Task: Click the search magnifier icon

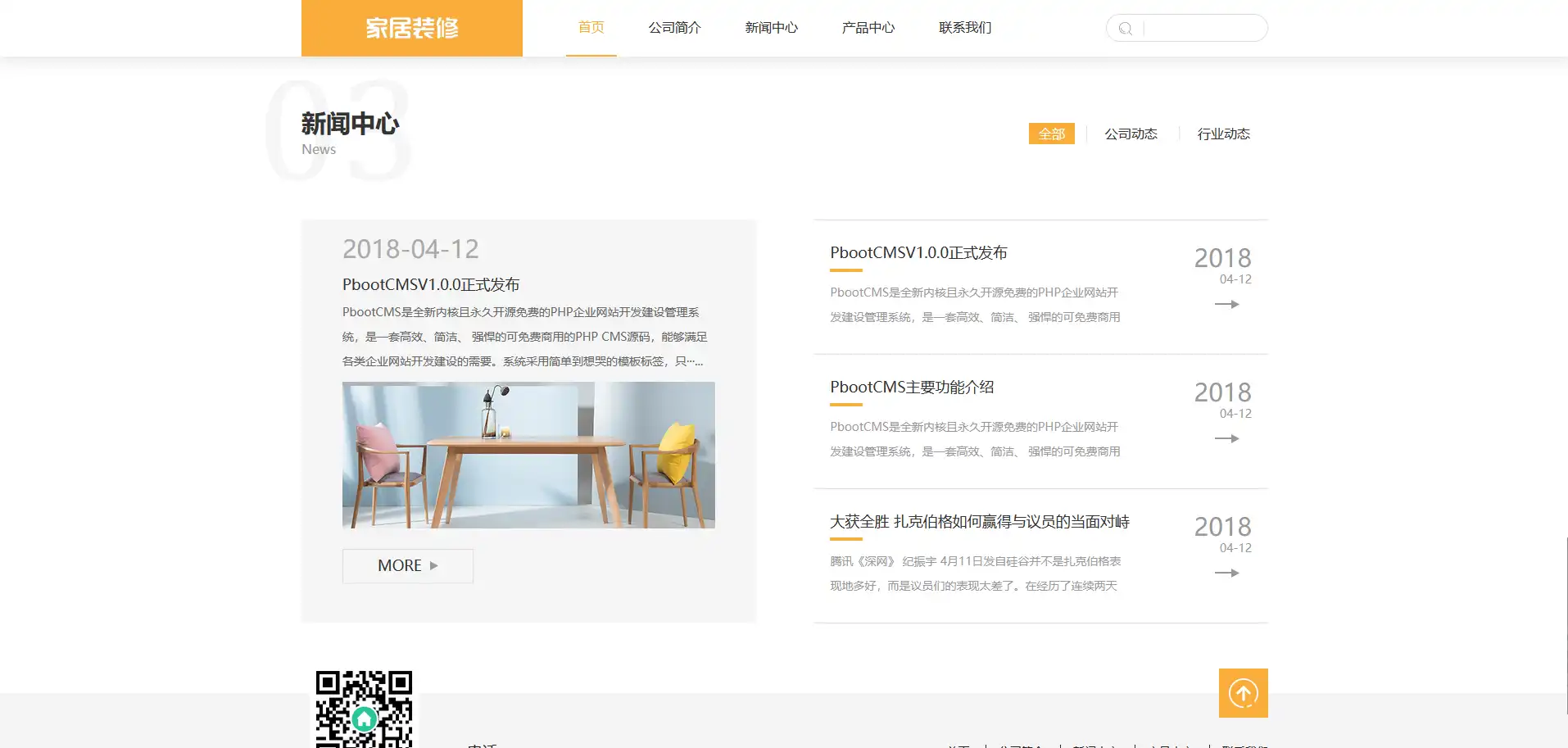Action: (1126, 29)
